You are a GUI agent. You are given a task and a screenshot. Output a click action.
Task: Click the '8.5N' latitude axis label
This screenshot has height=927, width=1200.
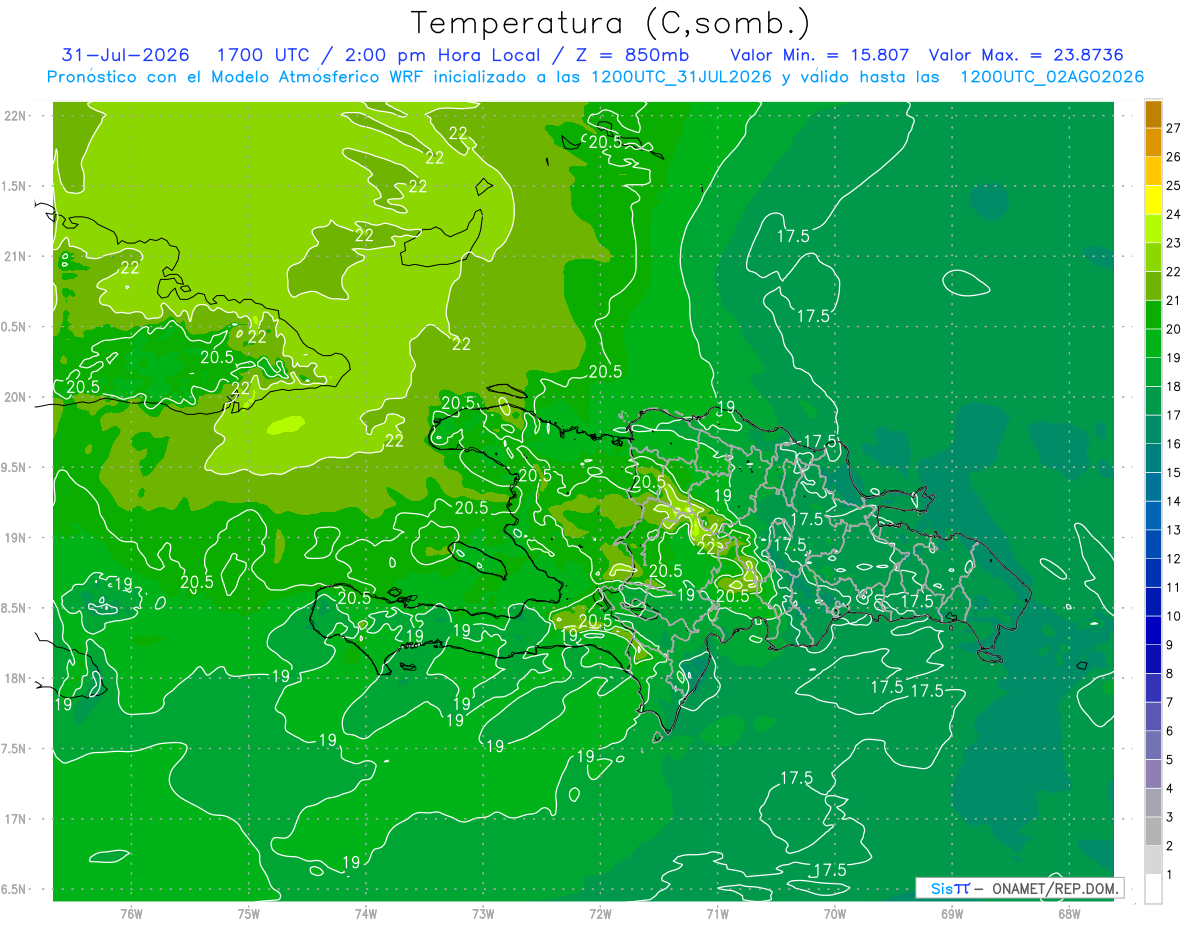click(x=15, y=608)
